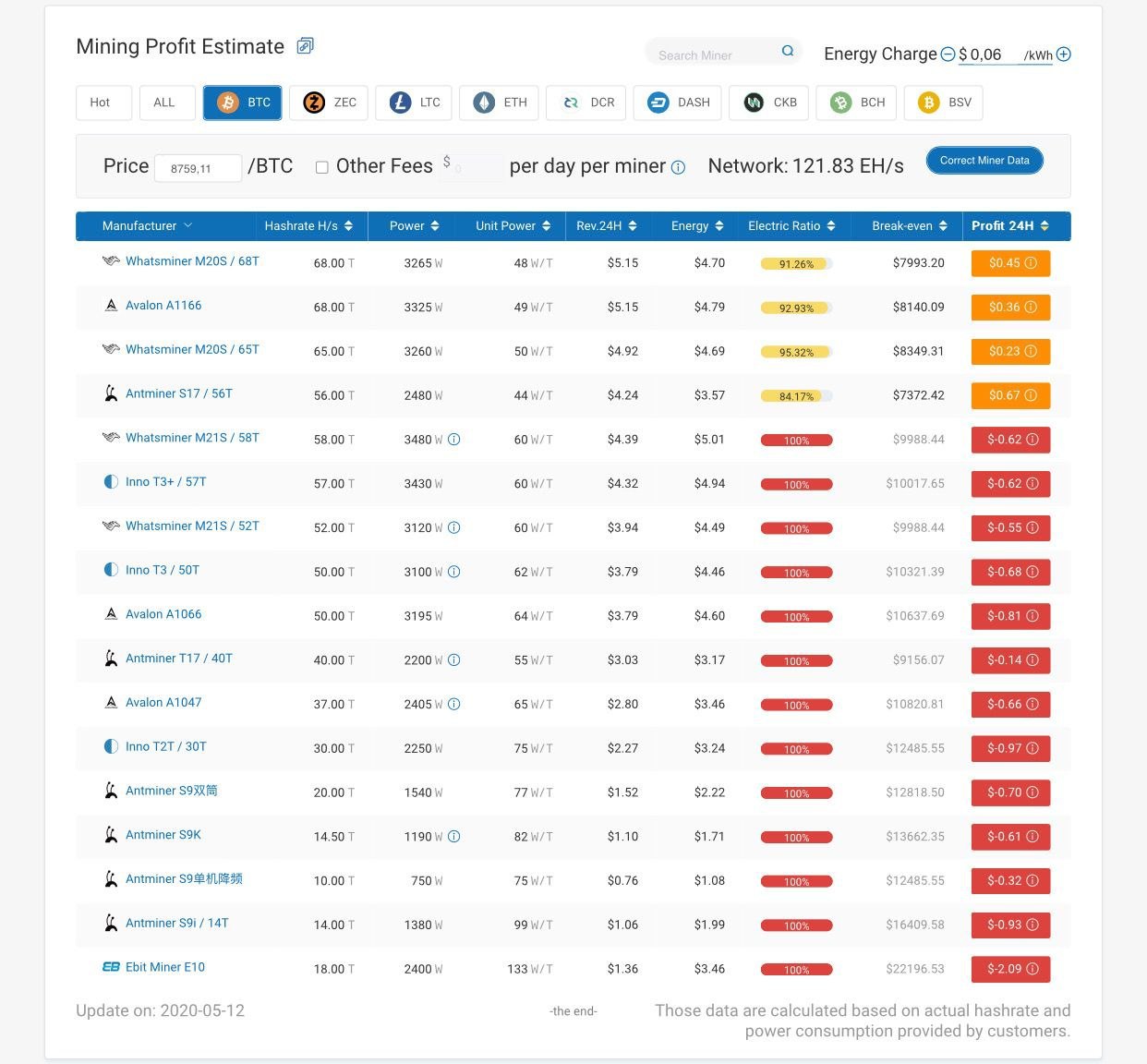Click the info icon beside Avalon A1047 power

[454, 704]
